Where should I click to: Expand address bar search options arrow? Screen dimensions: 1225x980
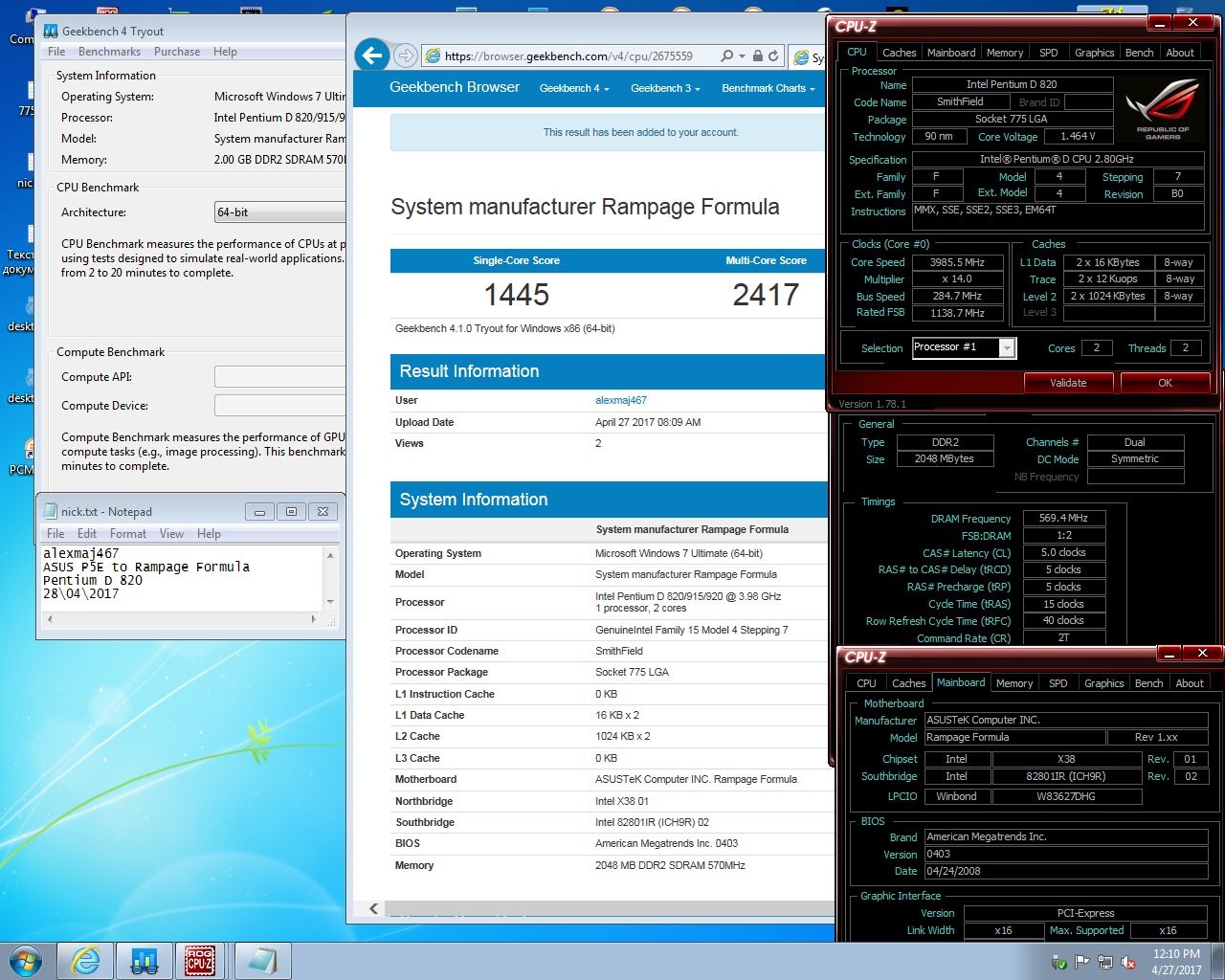point(742,56)
